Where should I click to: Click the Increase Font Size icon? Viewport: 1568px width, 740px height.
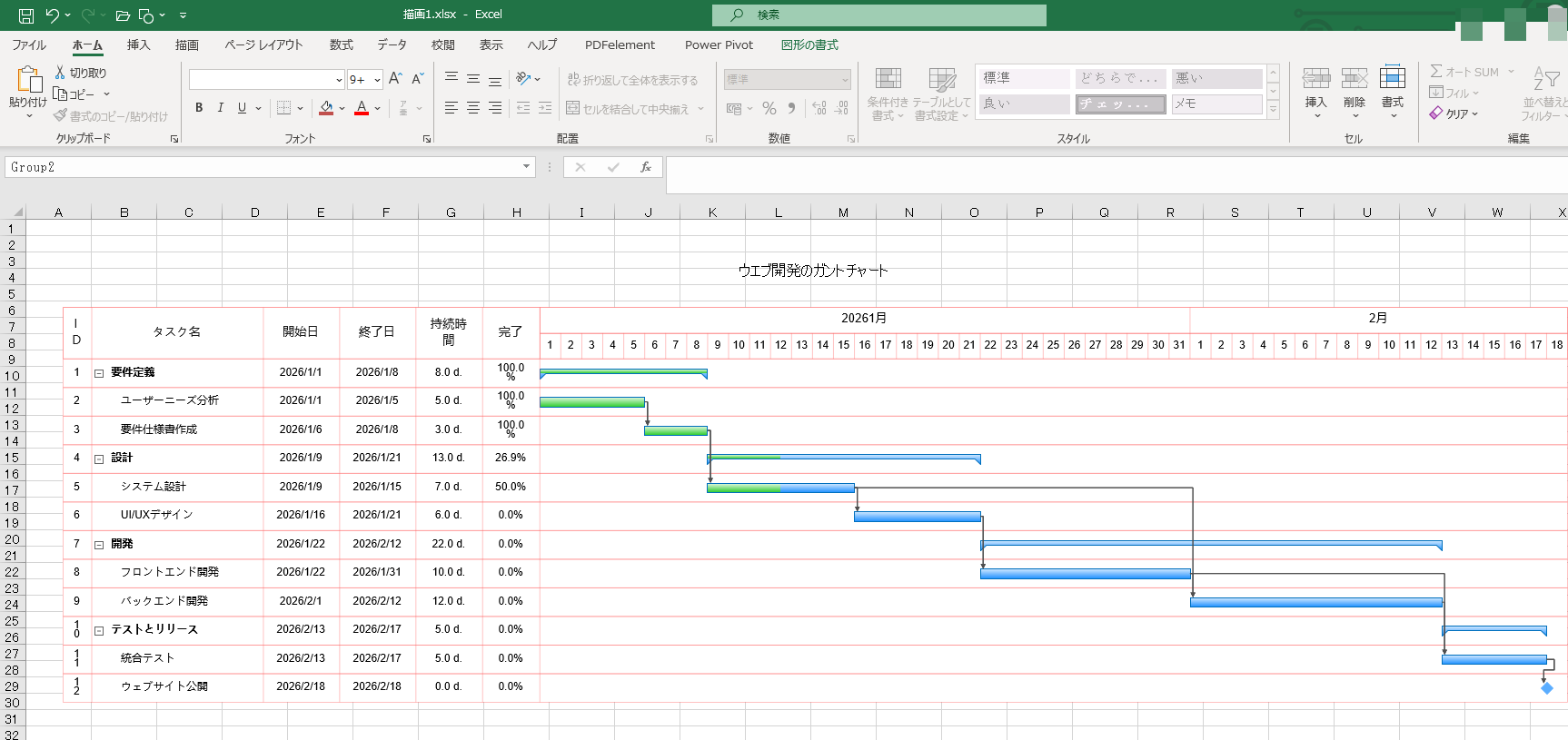395,79
